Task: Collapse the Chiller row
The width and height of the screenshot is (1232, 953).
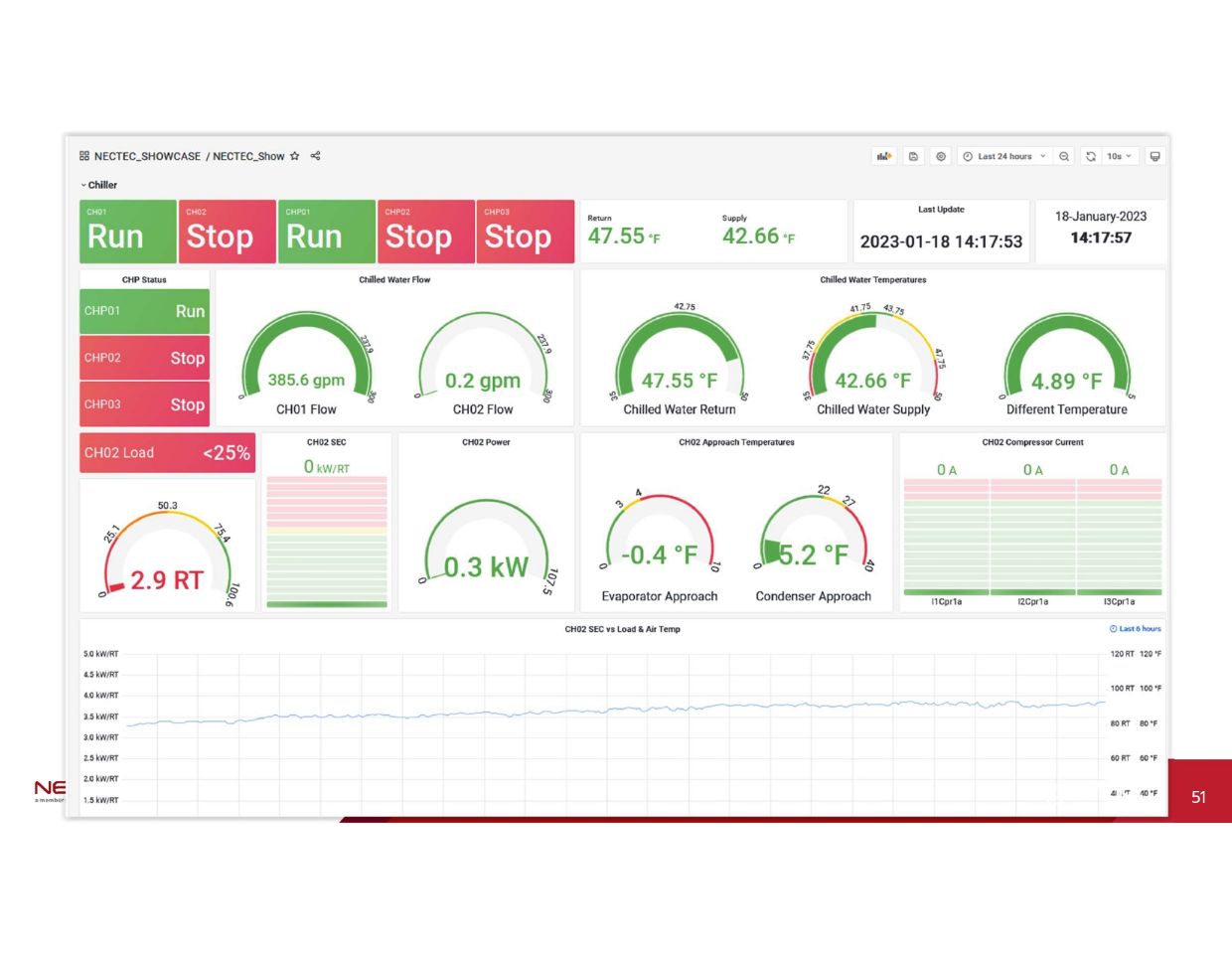Action: point(98,185)
